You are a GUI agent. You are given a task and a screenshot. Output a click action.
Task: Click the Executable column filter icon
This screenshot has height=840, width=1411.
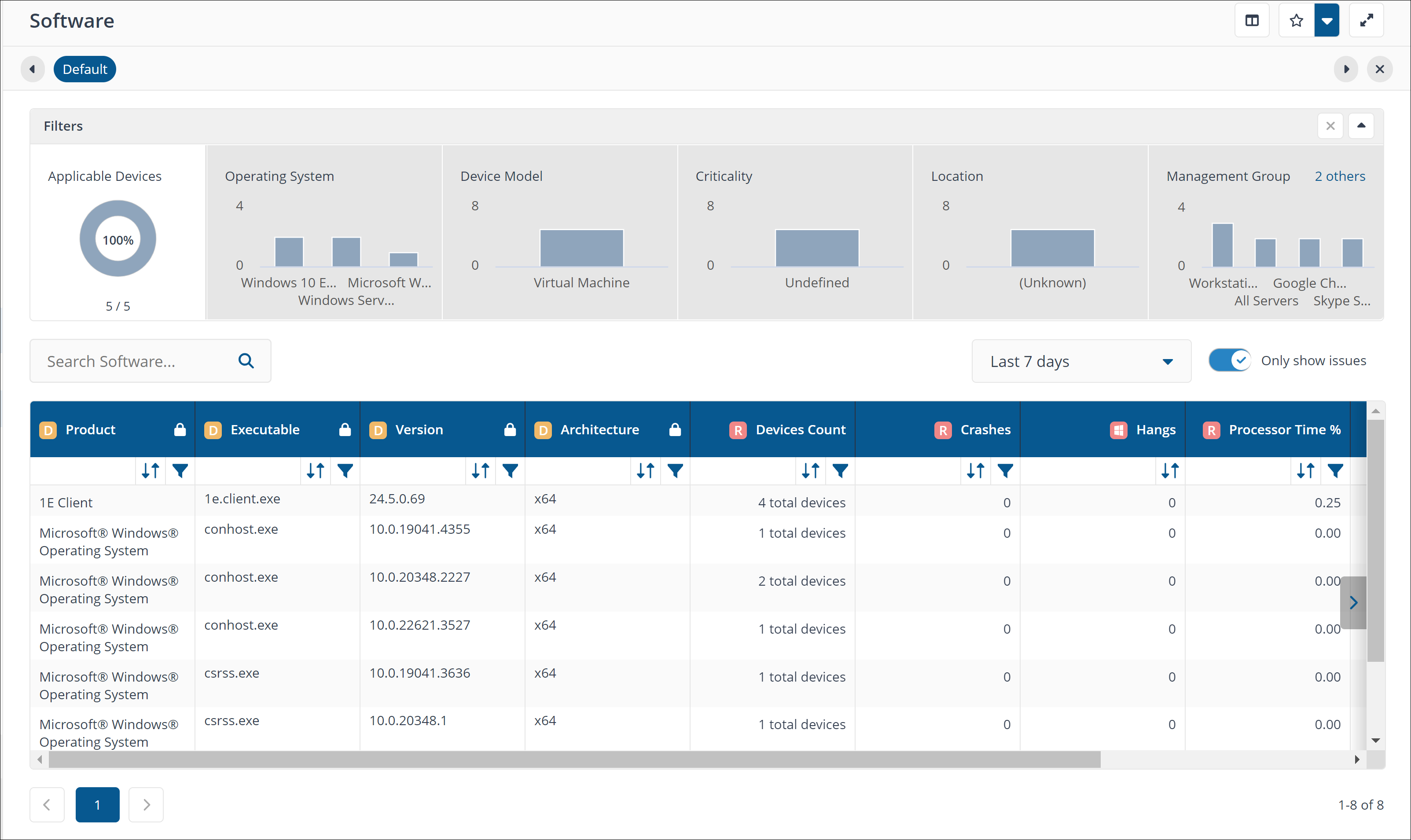(345, 470)
